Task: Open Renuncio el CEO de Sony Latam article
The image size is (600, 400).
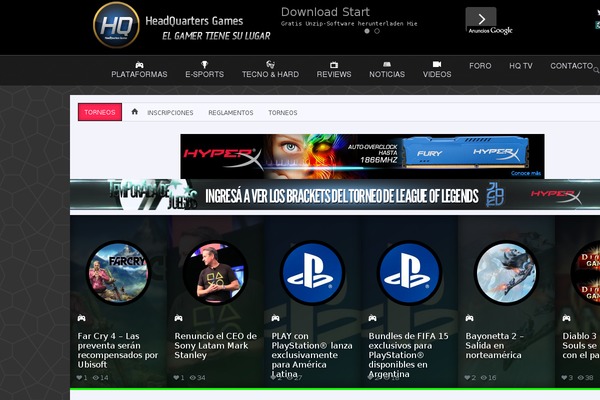Action: pos(215,345)
